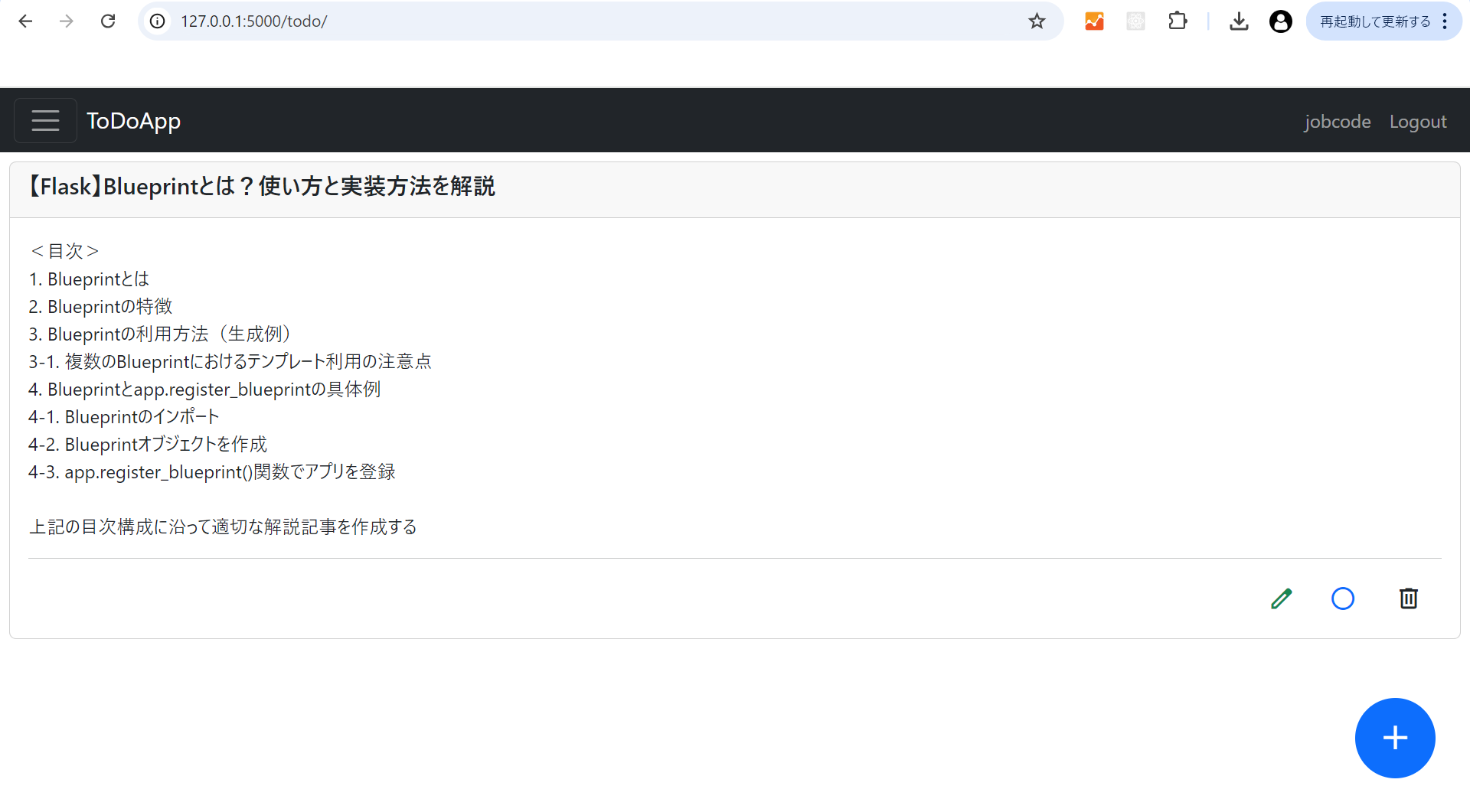
Task: Expand browser history via the back arrow
Action: [x=26, y=21]
